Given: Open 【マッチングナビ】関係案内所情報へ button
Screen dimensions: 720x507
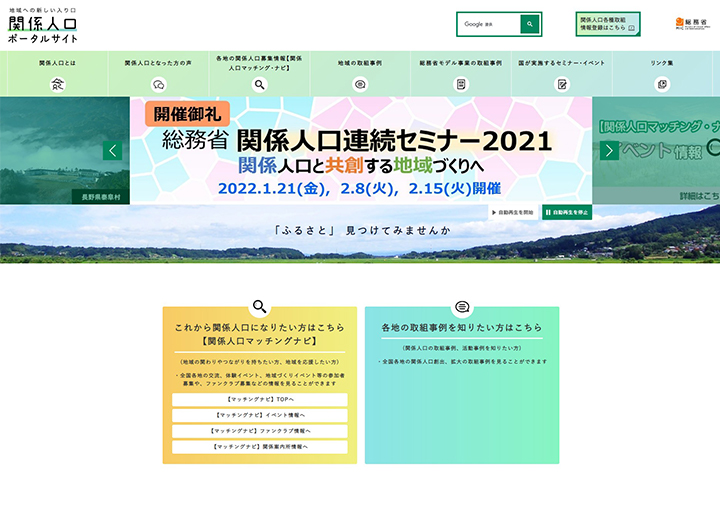Looking at the screenshot, I should 260,447.
